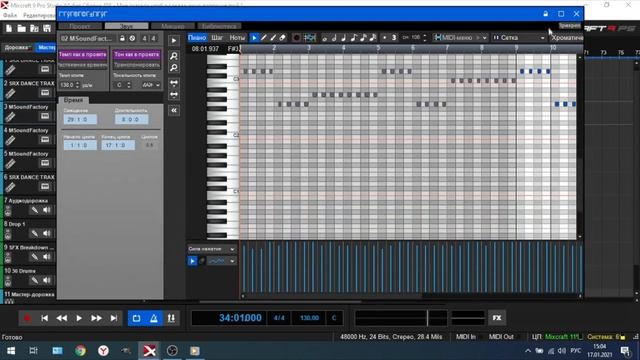The image size is (640, 360).
Task: Choose the quarter note duration icon
Action: (344, 38)
